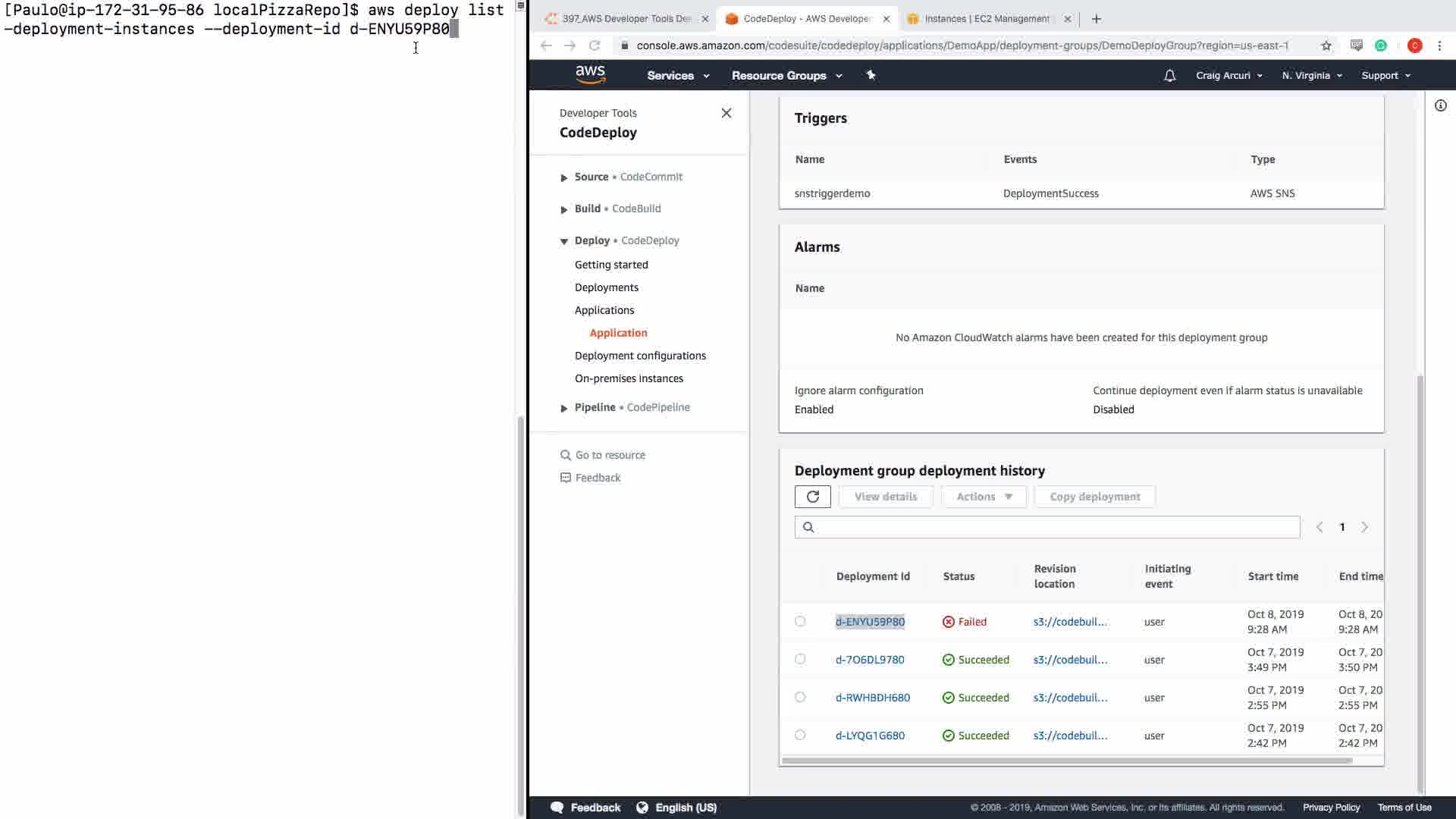The height and width of the screenshot is (819, 1456).
Task: Open Deployment configurations in sidebar
Action: [x=640, y=356]
